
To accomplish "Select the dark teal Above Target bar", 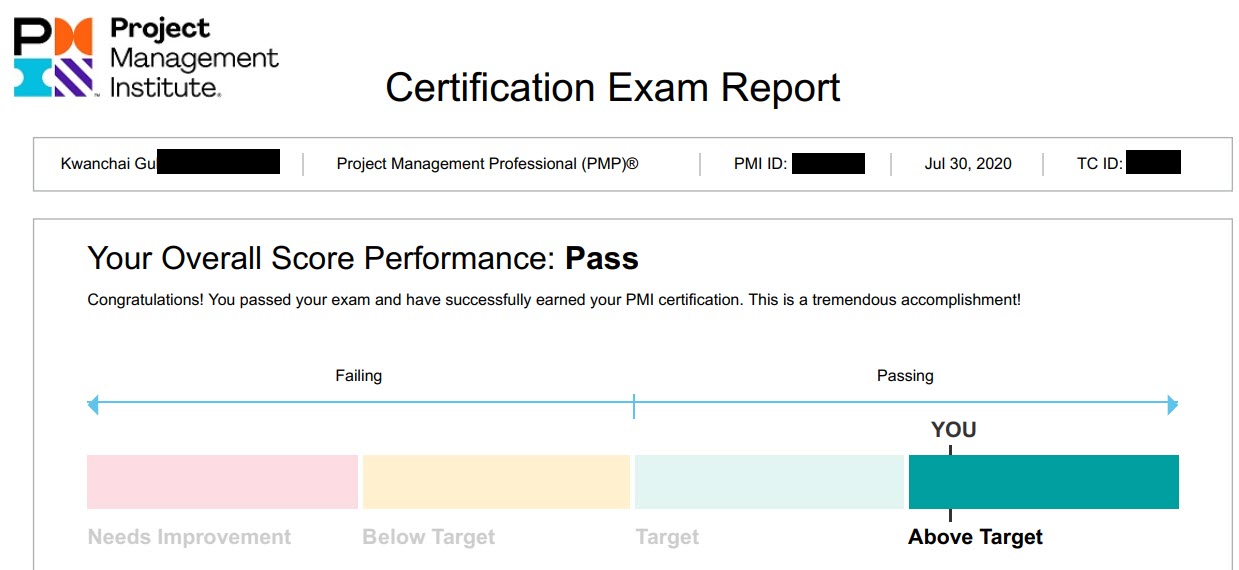I will [1044, 482].
